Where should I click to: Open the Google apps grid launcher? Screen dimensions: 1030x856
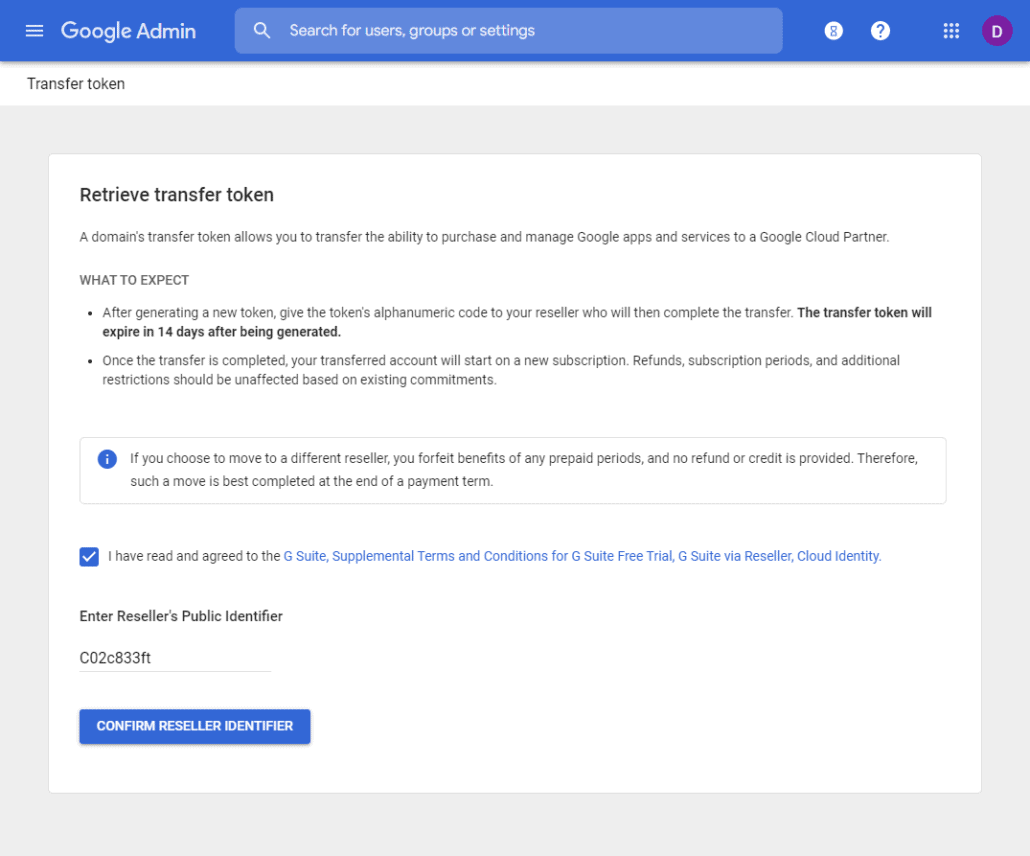pos(951,31)
